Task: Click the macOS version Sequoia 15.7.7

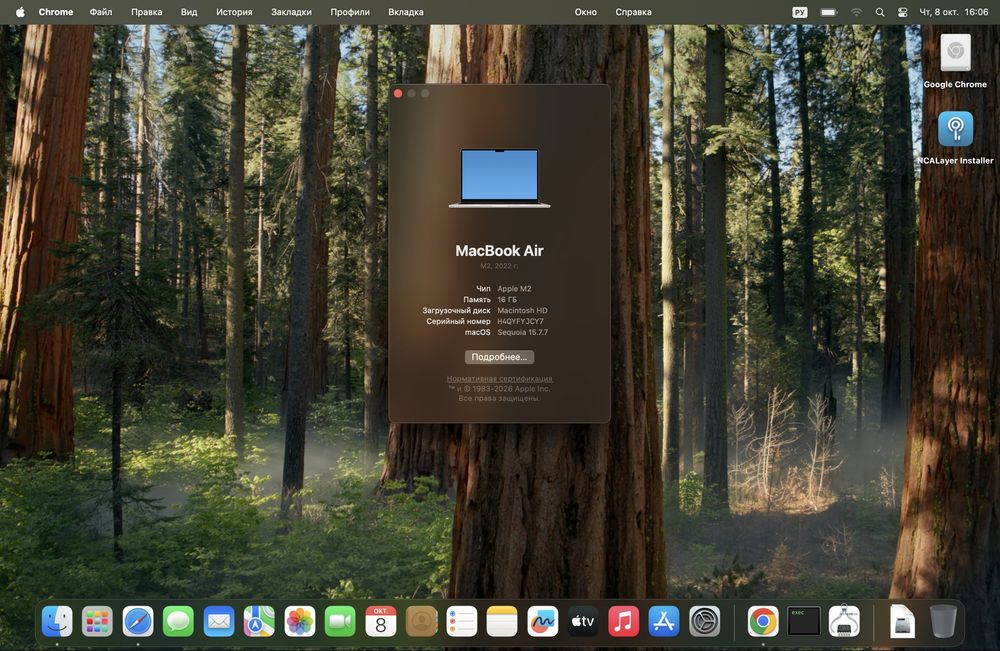Action: (x=522, y=332)
